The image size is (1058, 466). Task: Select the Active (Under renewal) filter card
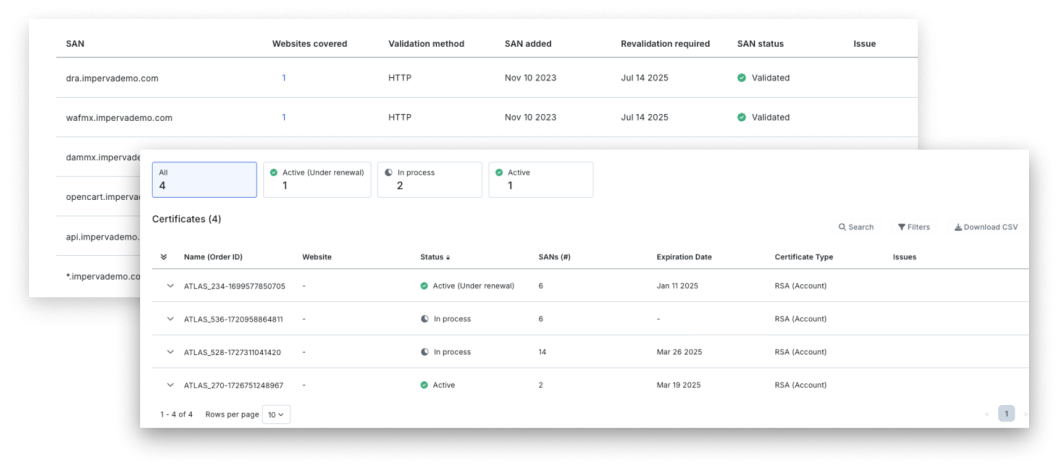(317, 180)
